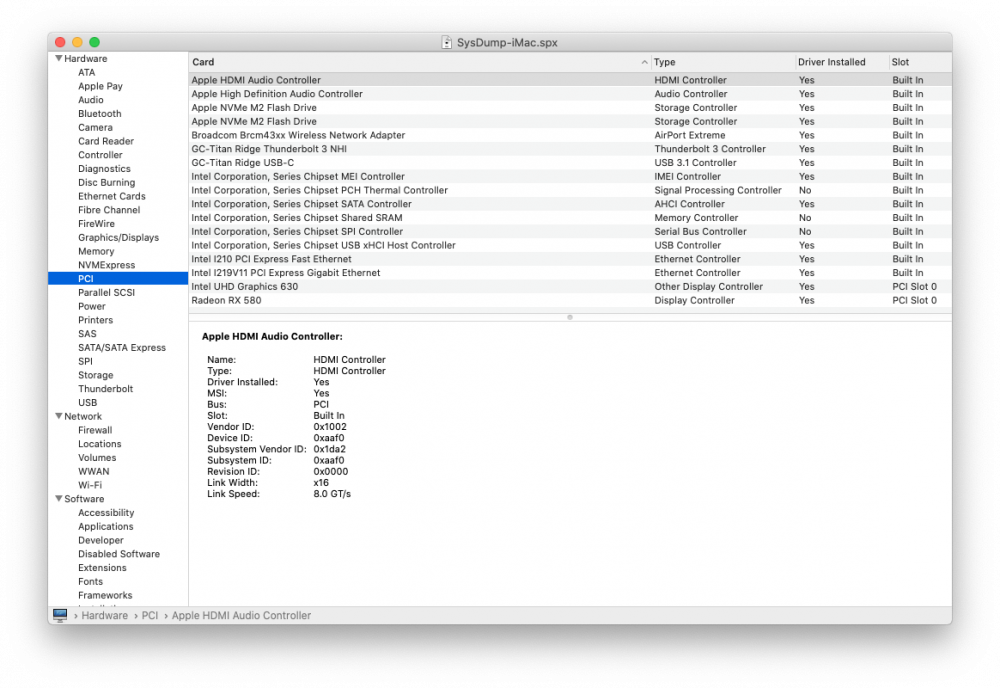Open Firewall under Network
This screenshot has height=688, width=1000.
pos(95,430)
